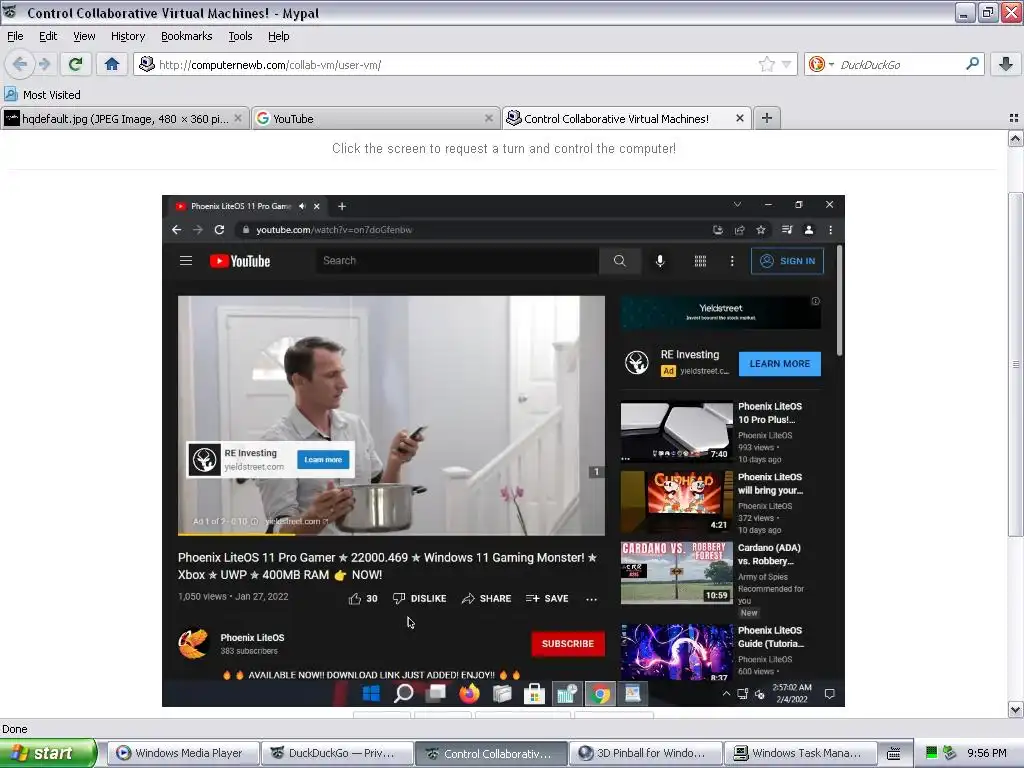Click the SHARE button under the video
Screen dimensions: 1024x768
[487, 599]
